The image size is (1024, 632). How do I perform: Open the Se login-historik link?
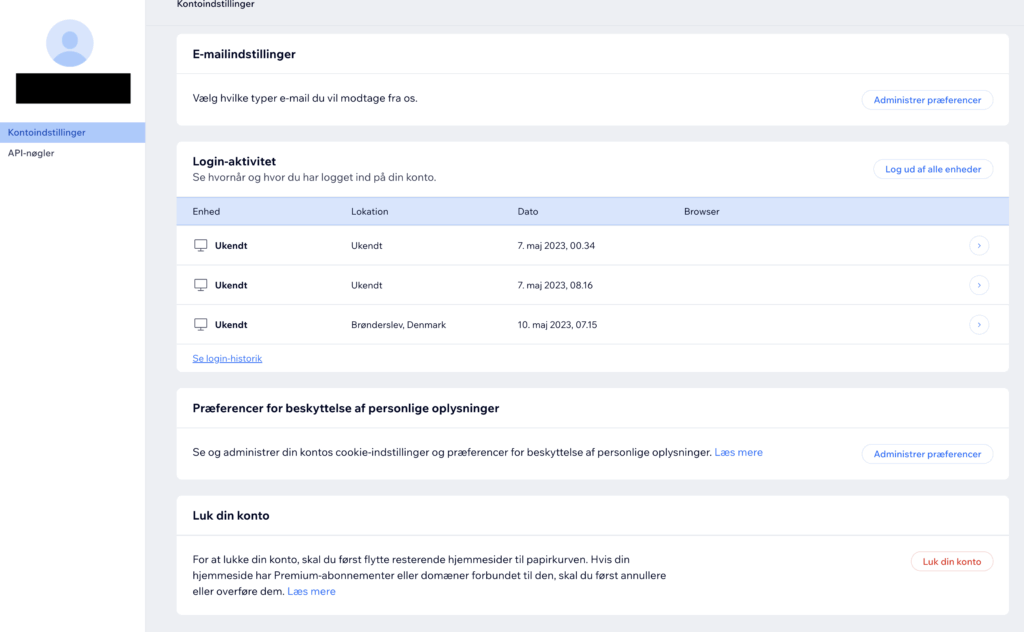tap(227, 358)
